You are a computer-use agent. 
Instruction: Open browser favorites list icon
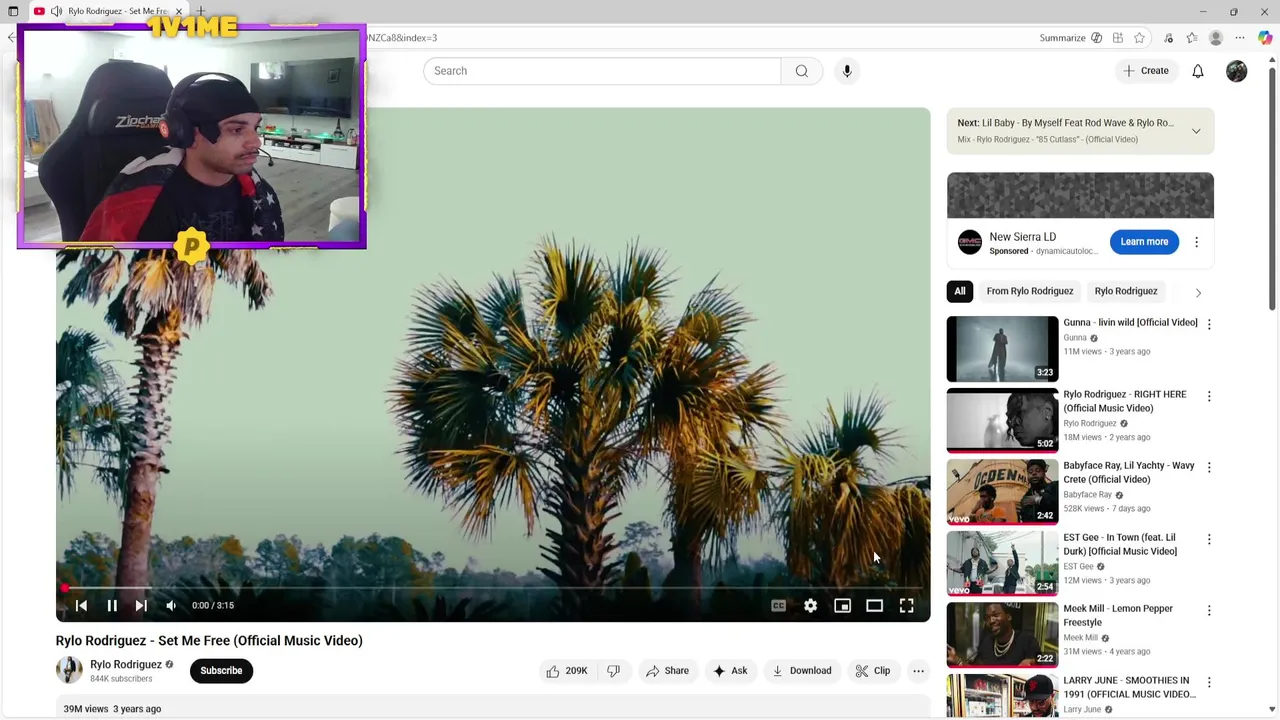1191,38
